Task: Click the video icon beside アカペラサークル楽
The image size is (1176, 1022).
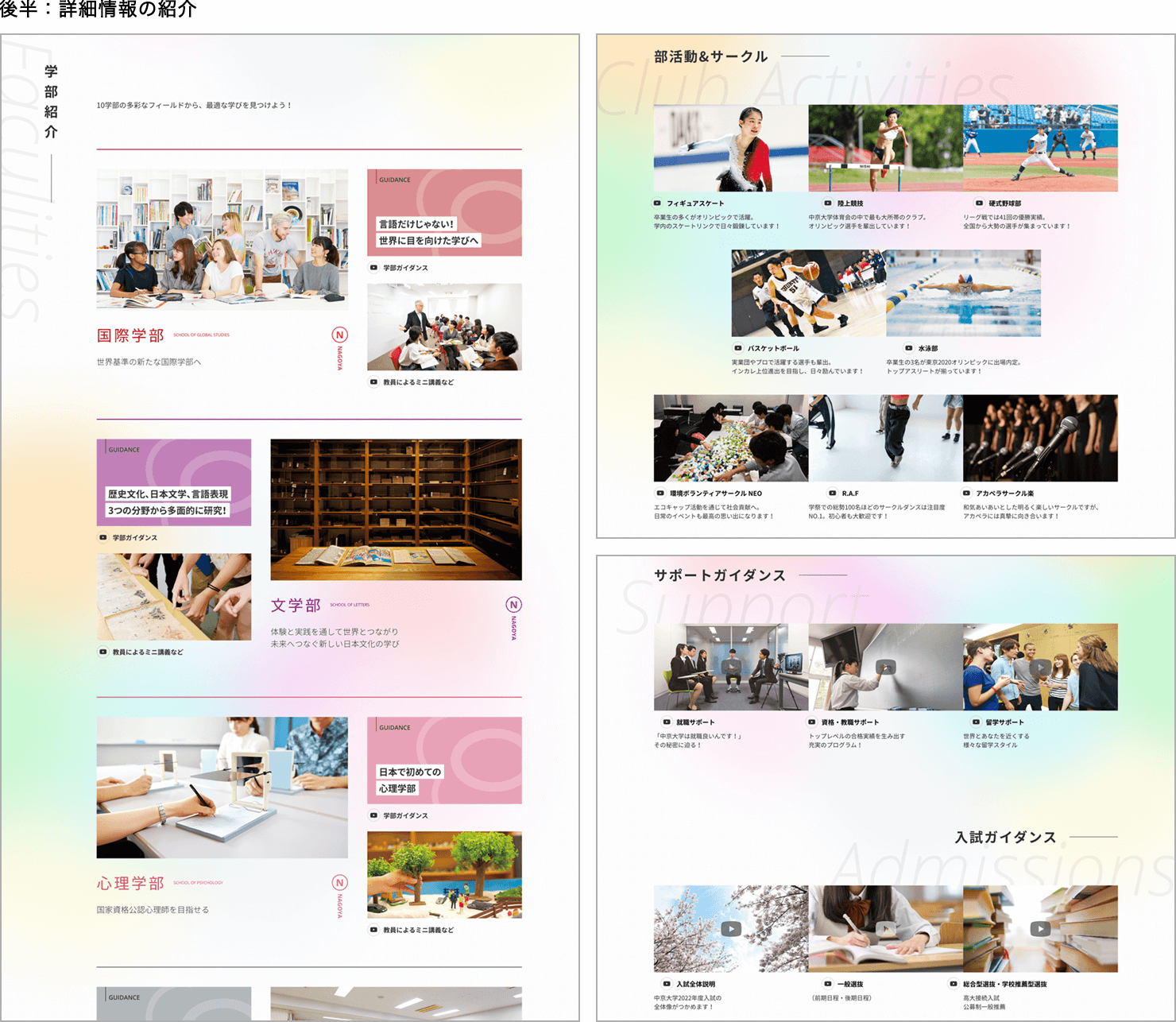Action: click(967, 494)
